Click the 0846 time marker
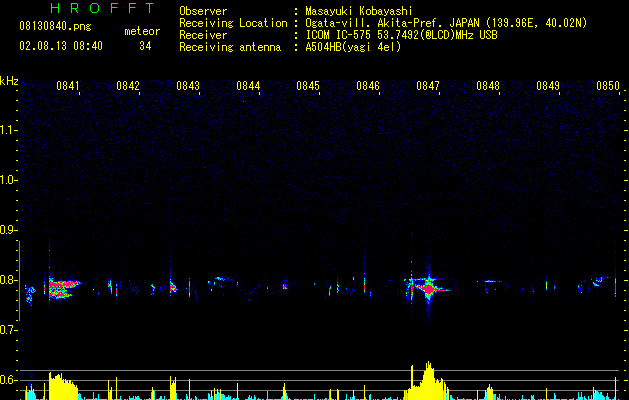 pyautogui.click(x=368, y=86)
